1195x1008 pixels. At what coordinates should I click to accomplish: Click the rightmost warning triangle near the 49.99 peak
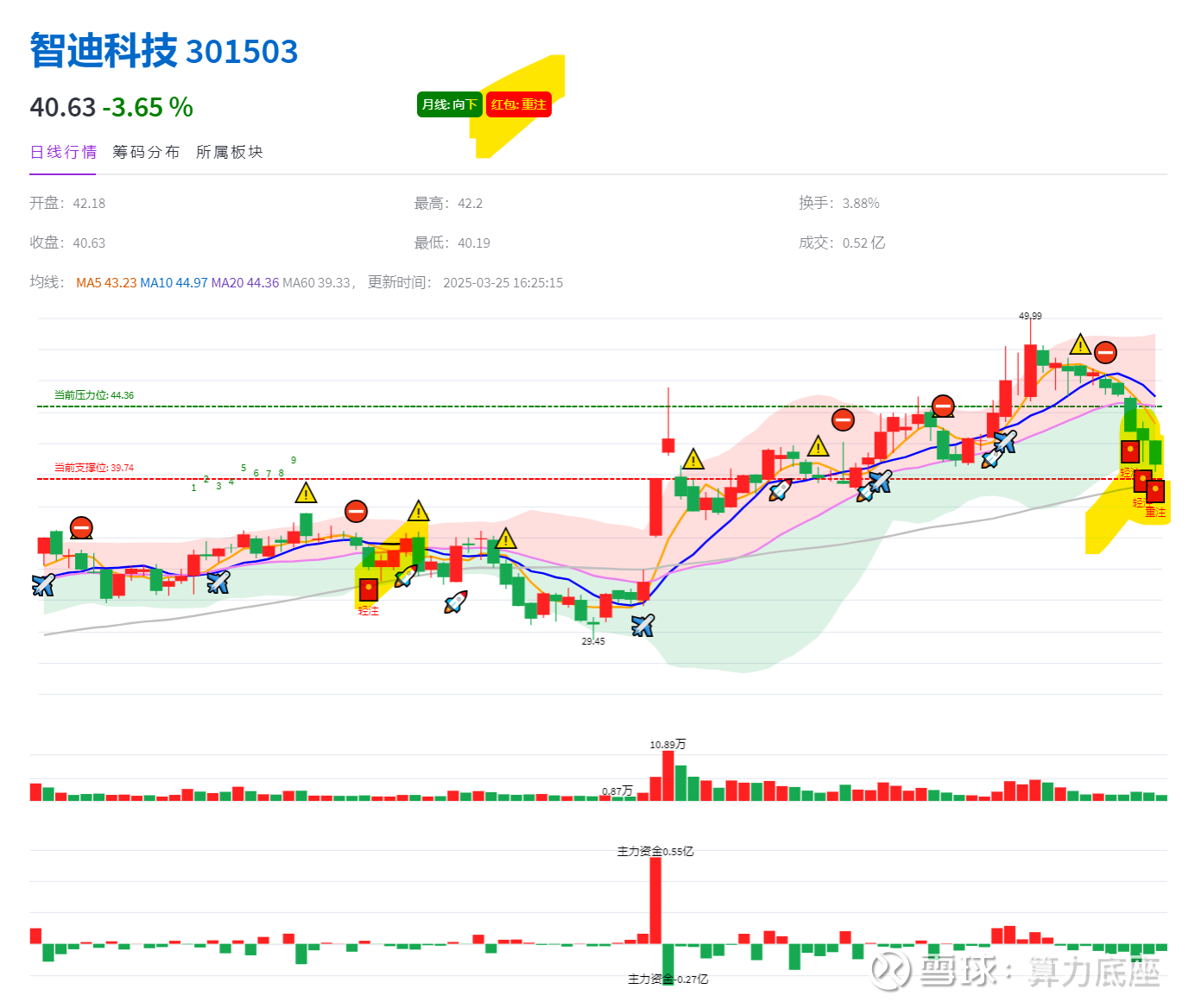(x=1080, y=344)
